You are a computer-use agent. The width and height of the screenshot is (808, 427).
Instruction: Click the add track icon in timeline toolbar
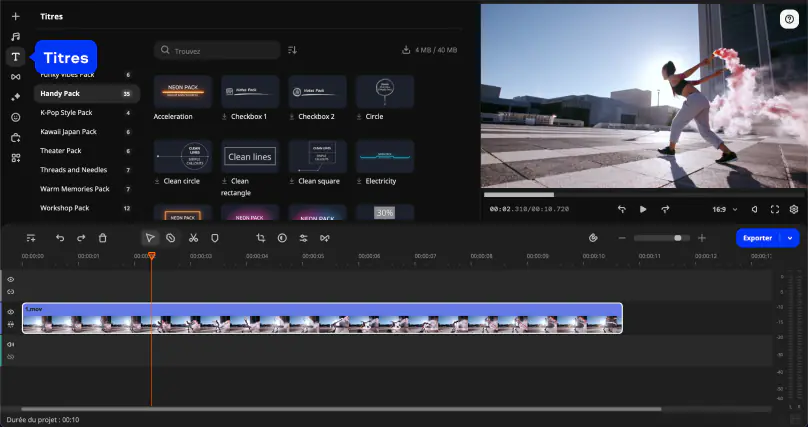point(31,238)
